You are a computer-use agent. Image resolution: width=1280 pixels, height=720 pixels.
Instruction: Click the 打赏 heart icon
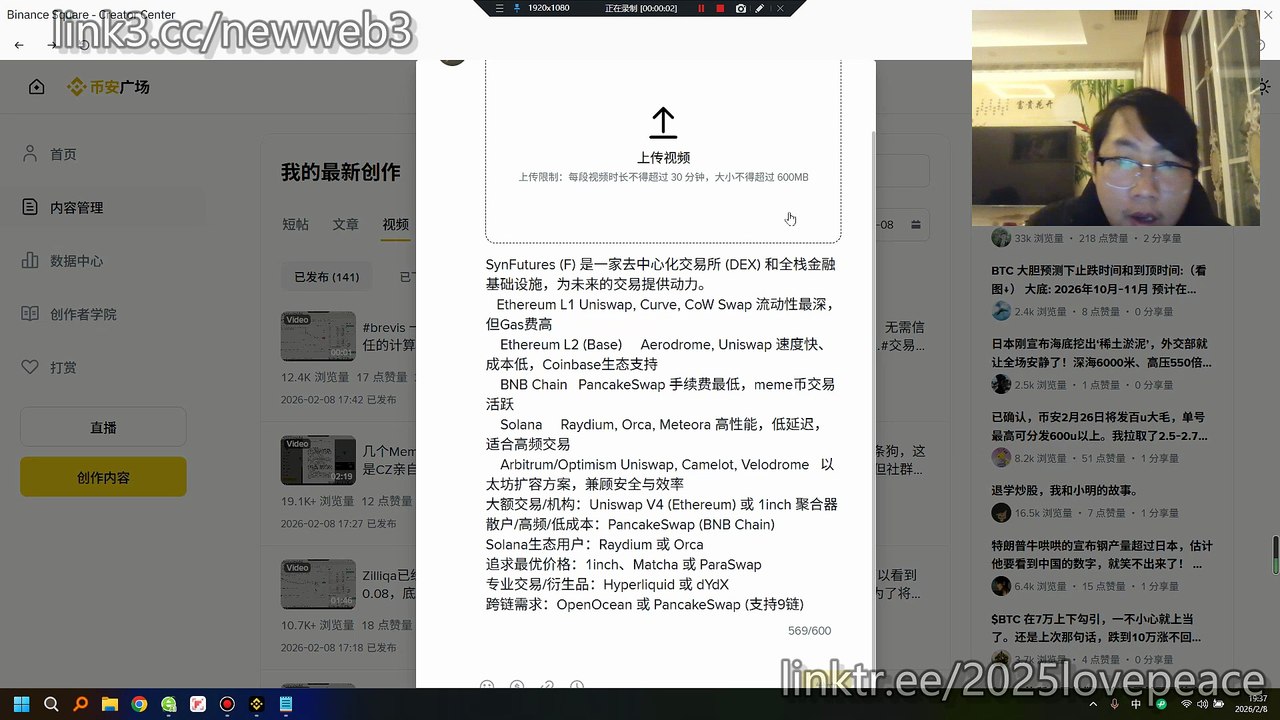tap(30, 367)
